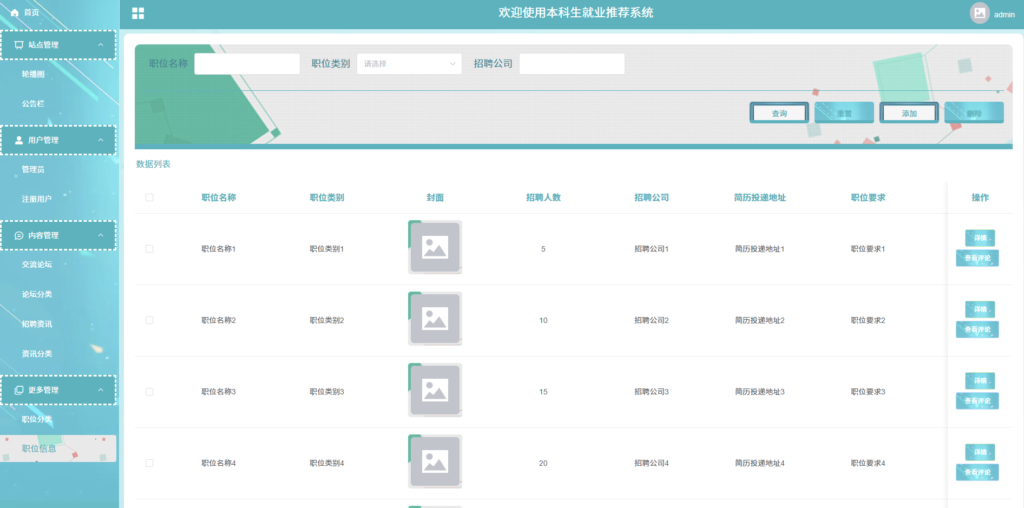
Task: Collapse the 站点管理 section chevron
Action: click(101, 45)
